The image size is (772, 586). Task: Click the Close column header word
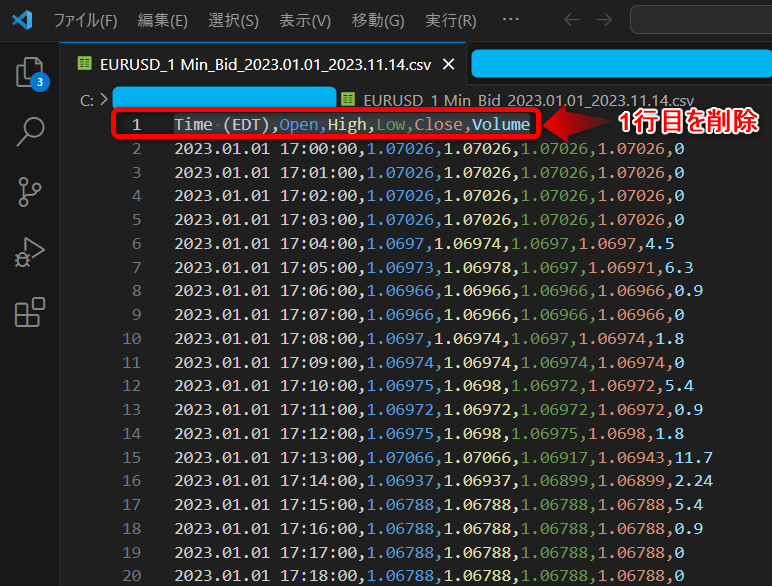click(x=438, y=125)
